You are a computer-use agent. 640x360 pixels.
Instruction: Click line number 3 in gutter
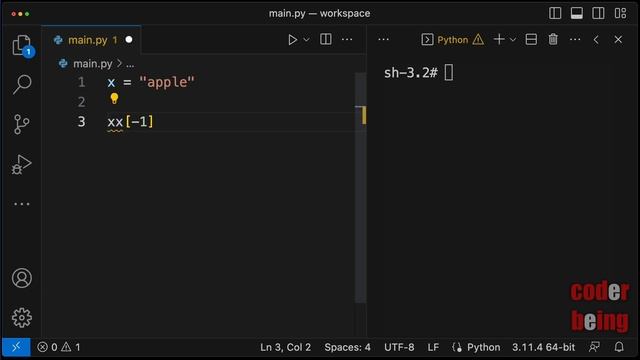[x=81, y=122]
